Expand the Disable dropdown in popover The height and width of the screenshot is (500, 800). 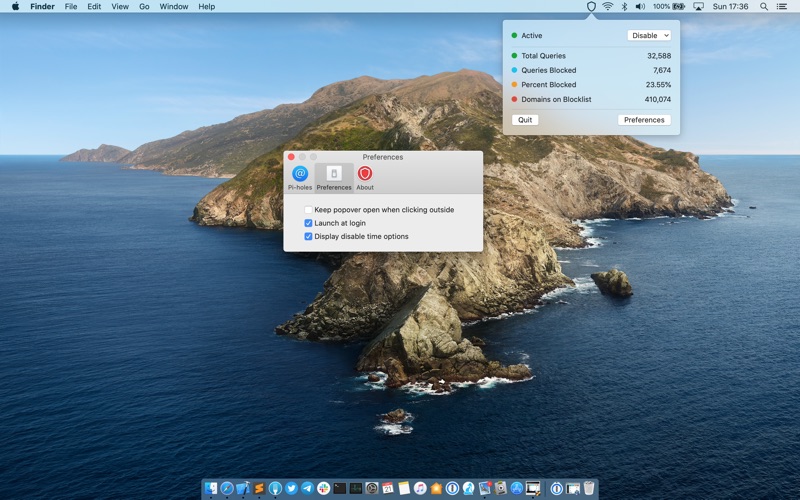pos(649,35)
